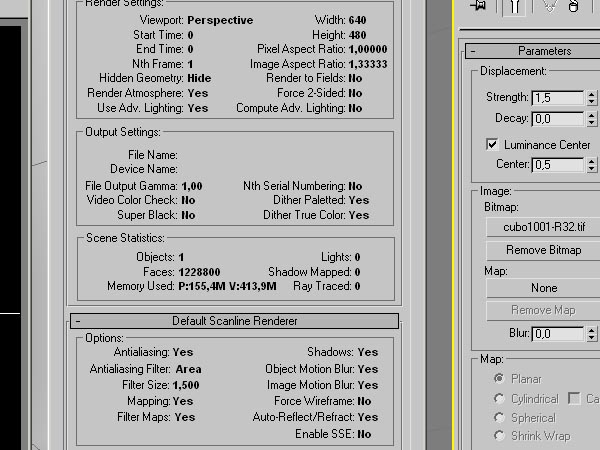Click the Strength input field
Image resolution: width=600 pixels, height=450 pixels.
558,98
